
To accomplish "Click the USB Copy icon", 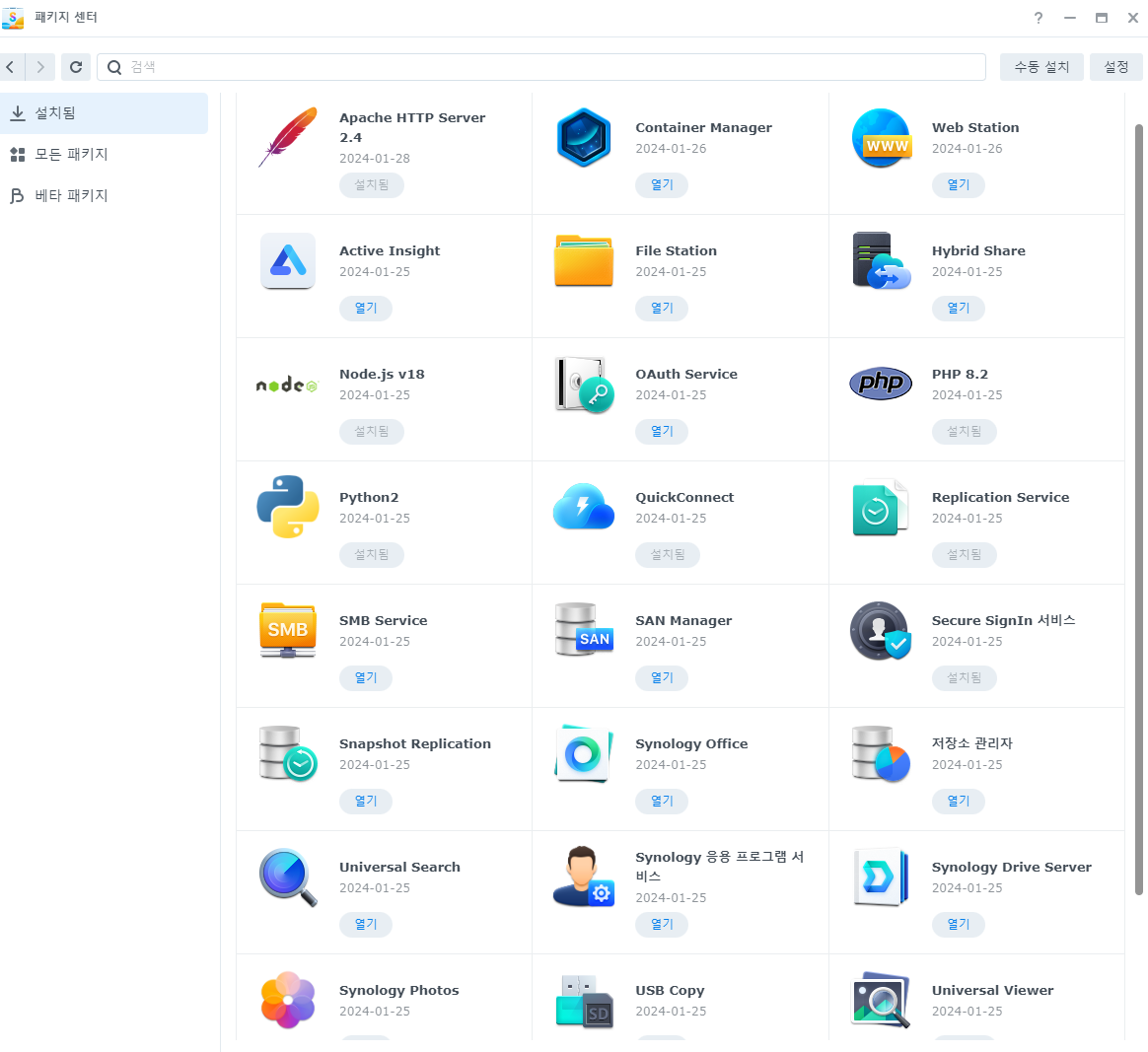I will click(584, 1001).
